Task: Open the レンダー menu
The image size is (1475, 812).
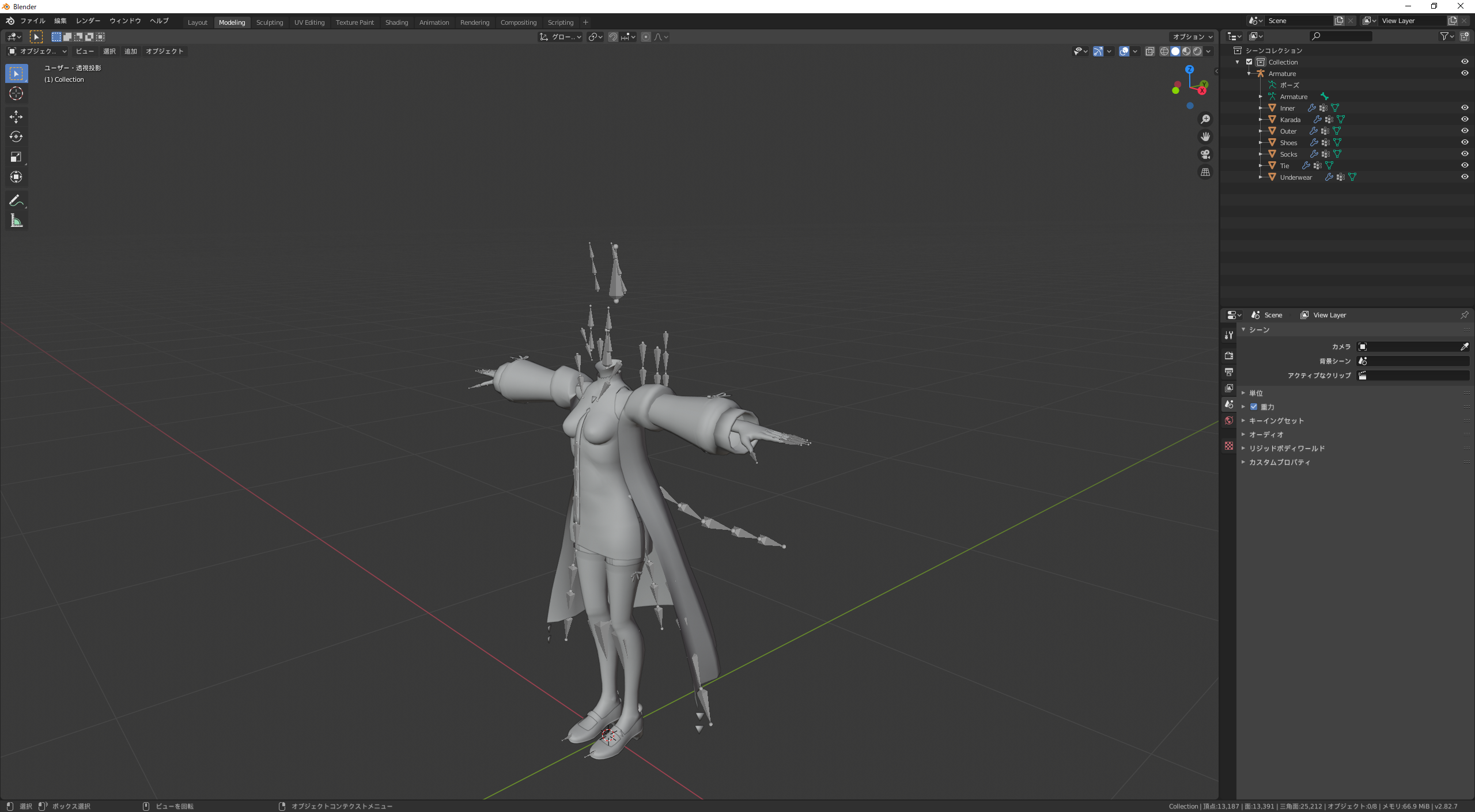Action: pyautogui.click(x=88, y=21)
